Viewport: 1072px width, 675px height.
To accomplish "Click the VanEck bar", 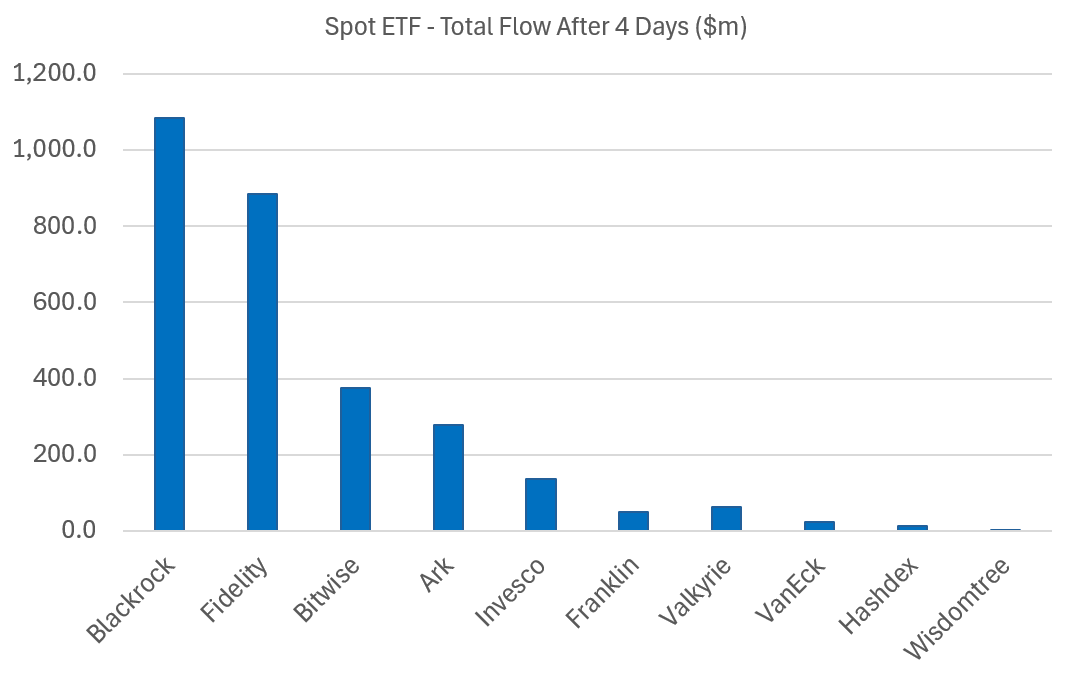I will pyautogui.click(x=819, y=525).
